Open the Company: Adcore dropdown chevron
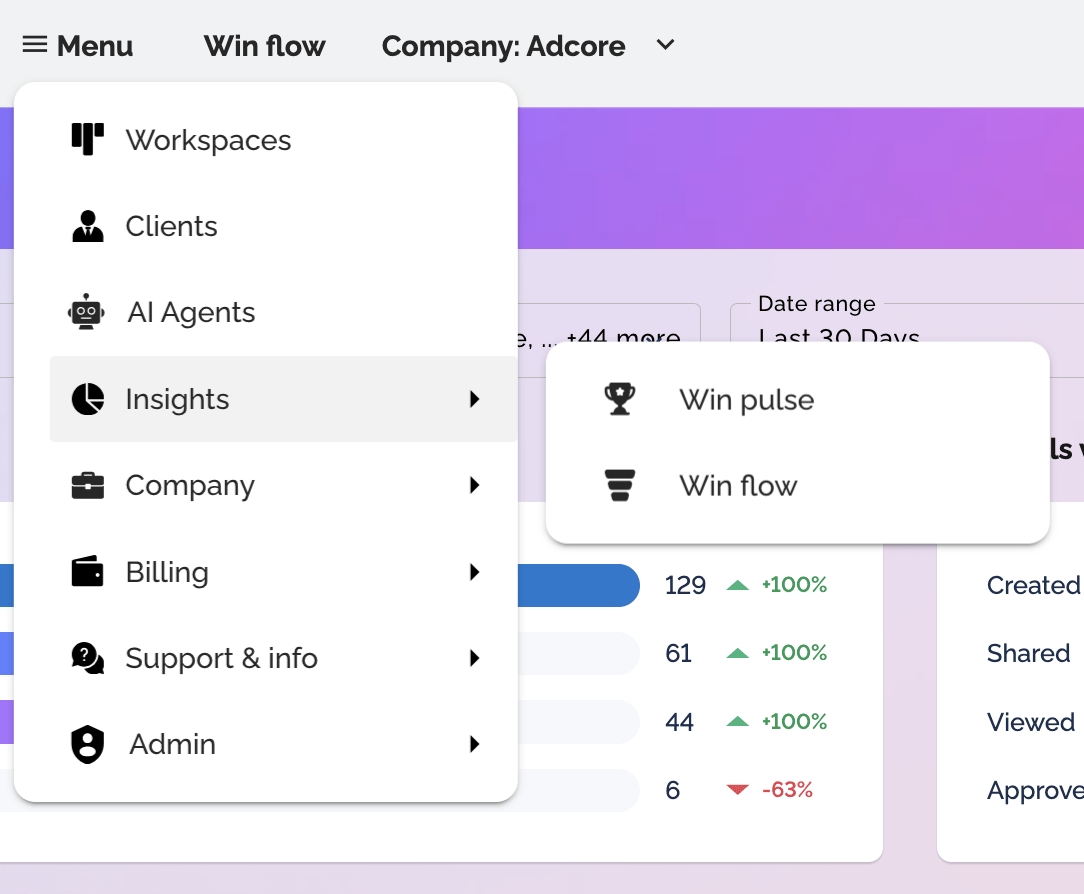Screen dimensions: 1084x894 (x=666, y=45)
